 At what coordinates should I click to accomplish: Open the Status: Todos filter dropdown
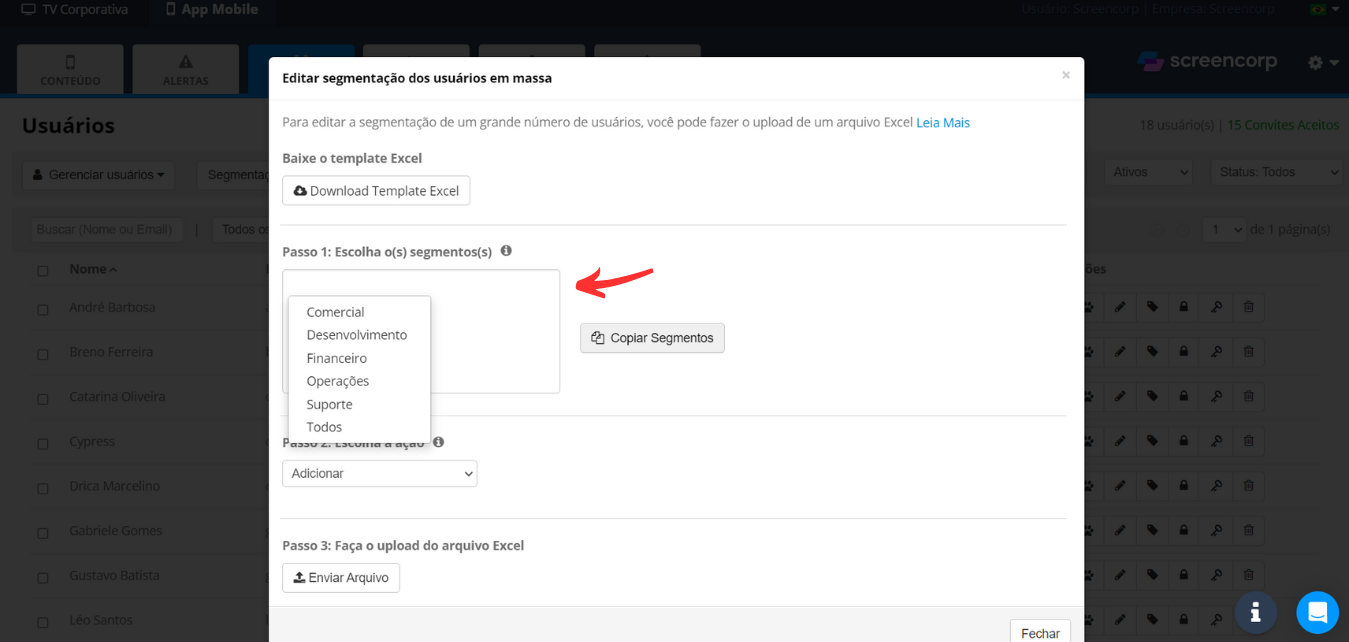pos(1277,173)
